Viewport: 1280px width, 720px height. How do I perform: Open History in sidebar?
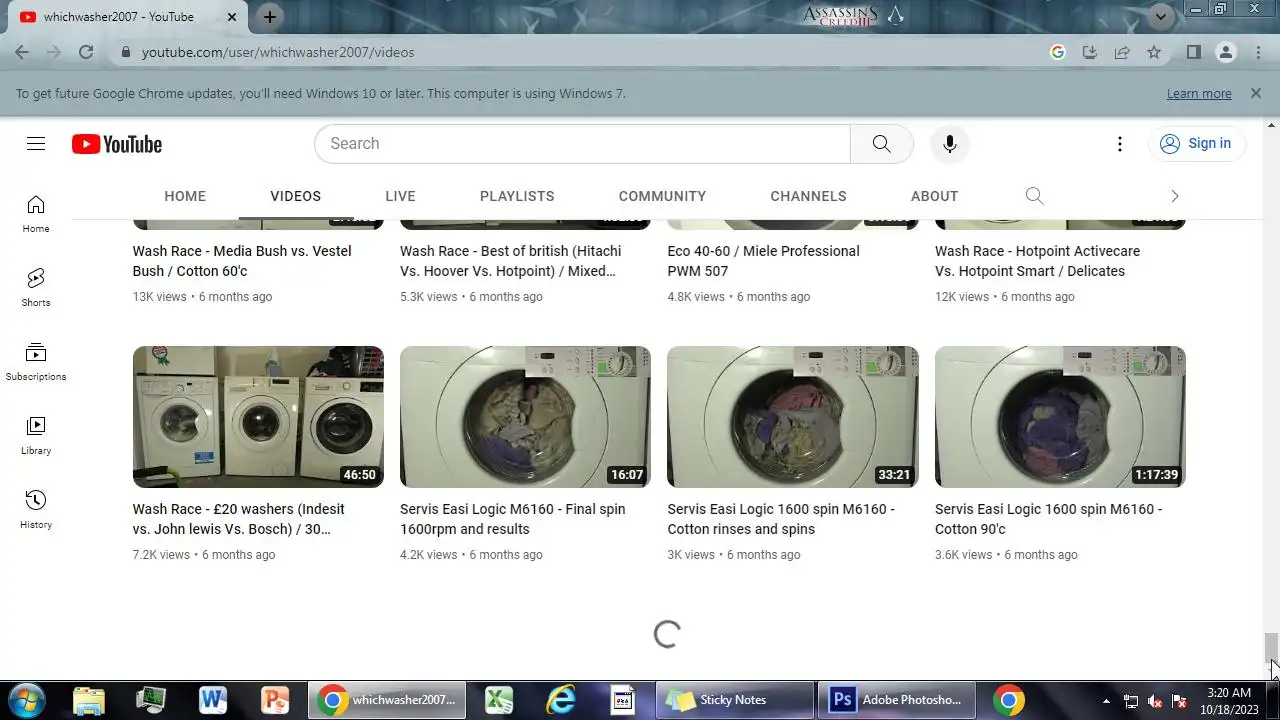coord(36,510)
